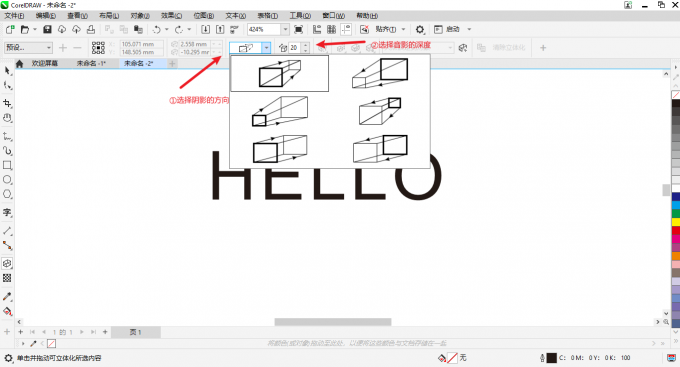Paste from clipboard using the paste icon
This screenshot has height=367, width=680.
coord(138,29)
